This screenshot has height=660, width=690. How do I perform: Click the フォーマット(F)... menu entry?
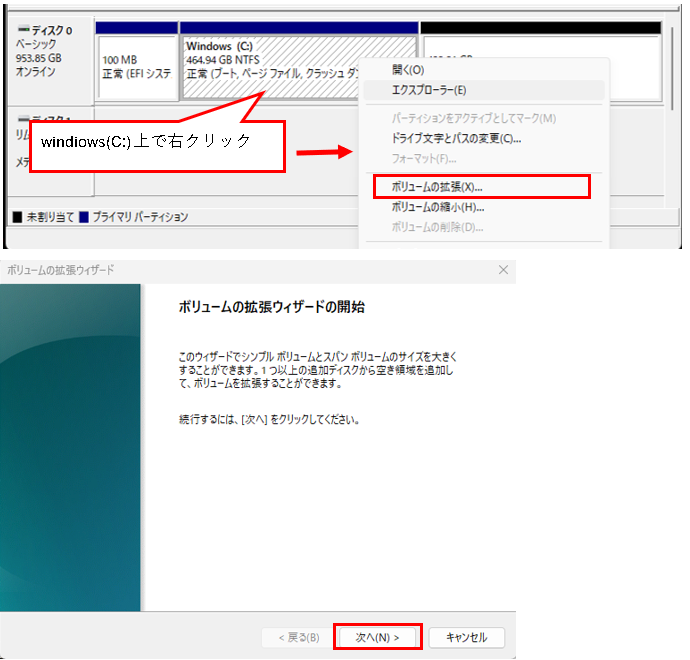click(424, 158)
